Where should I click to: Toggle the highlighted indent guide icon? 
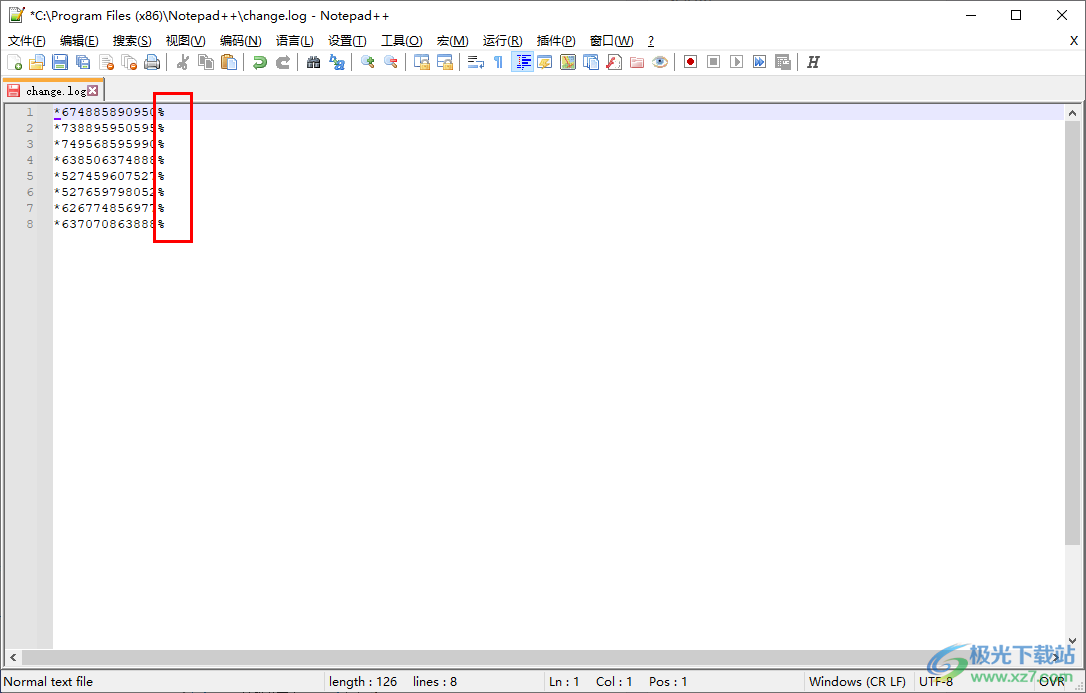coord(522,62)
